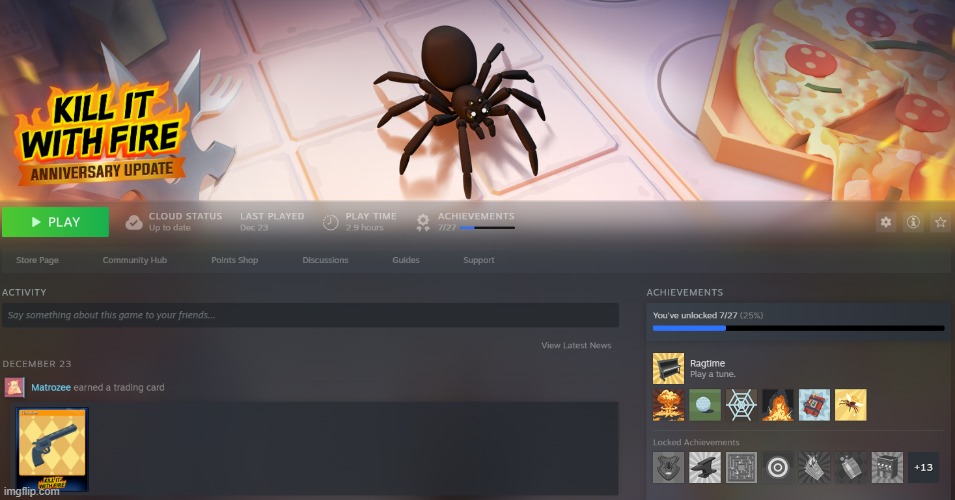Click the header 7/27 achievements progress bar

[487, 228]
